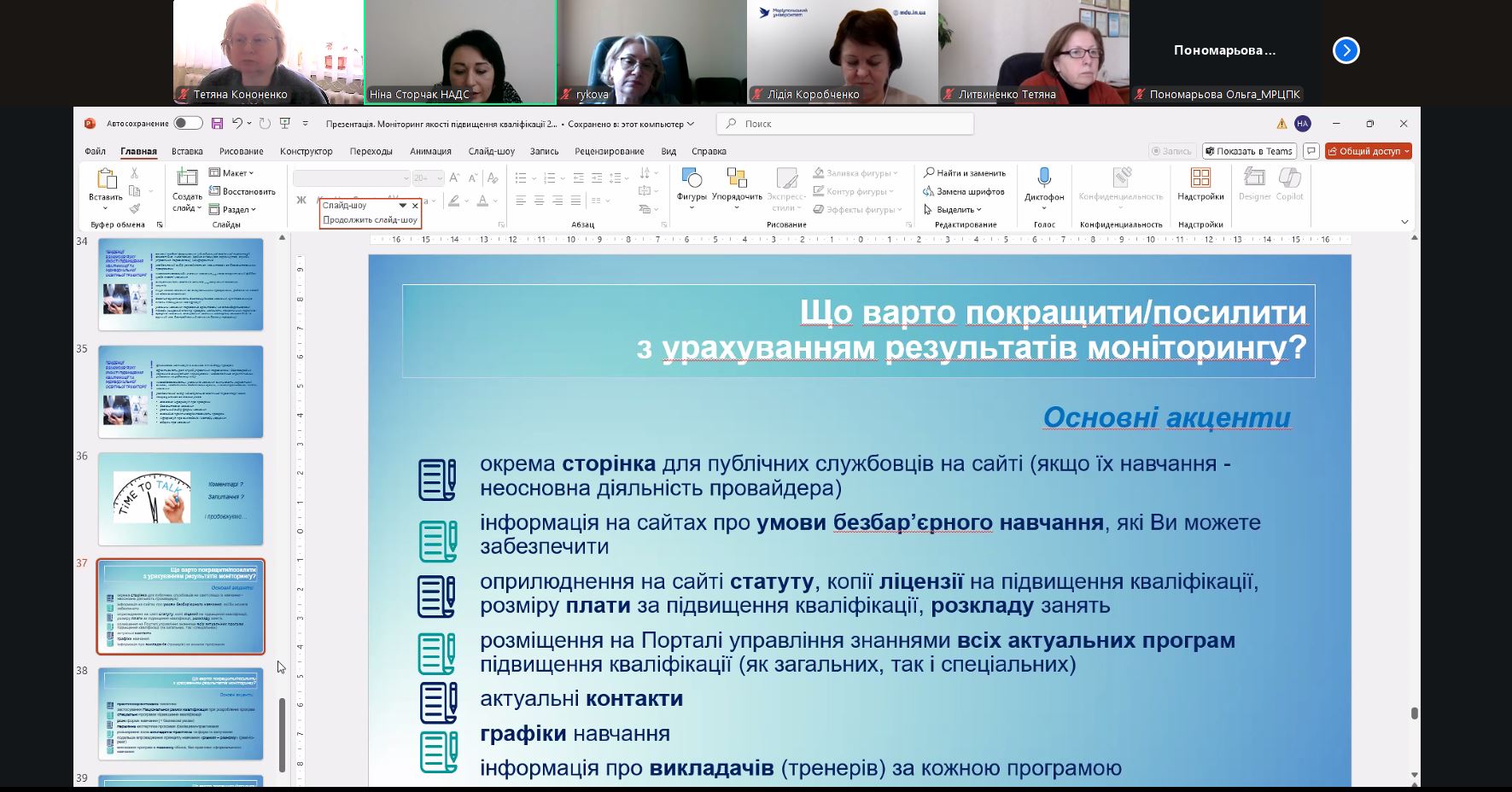This screenshot has height=792, width=1512.
Task: Click the Диктофон microphone icon
Action: pyautogui.click(x=1043, y=179)
